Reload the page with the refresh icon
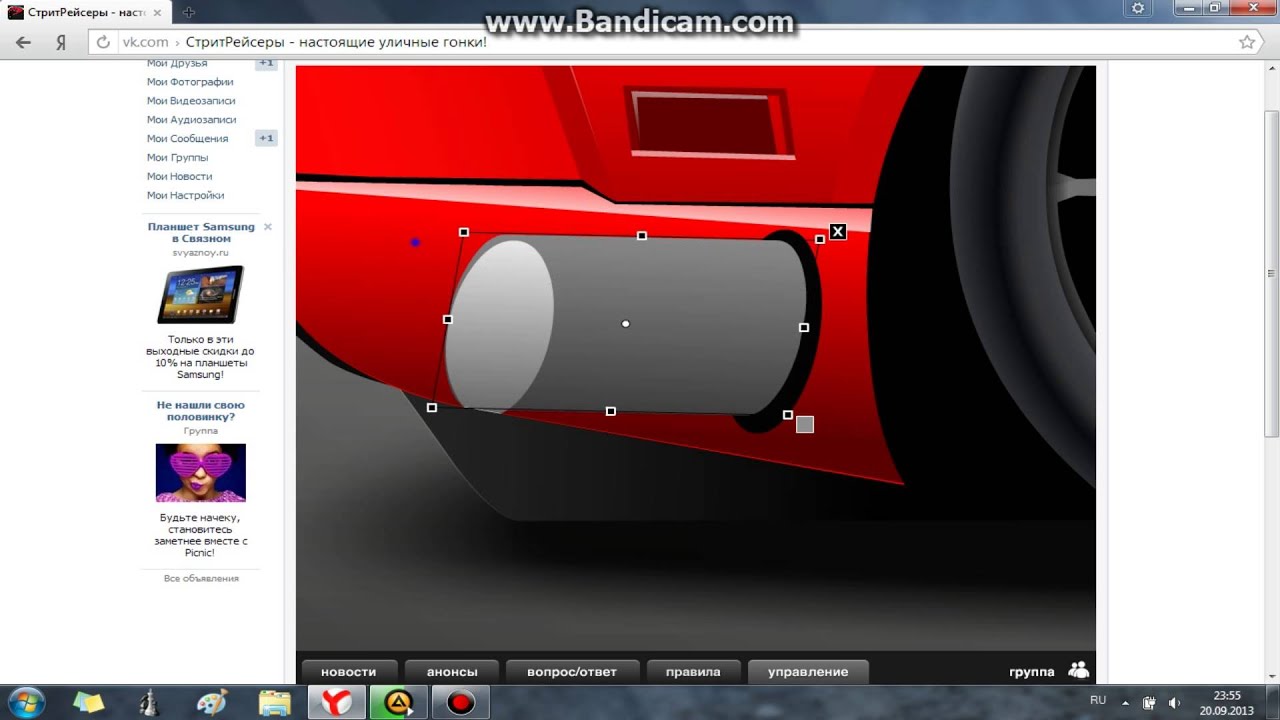The image size is (1280, 720). click(x=103, y=42)
